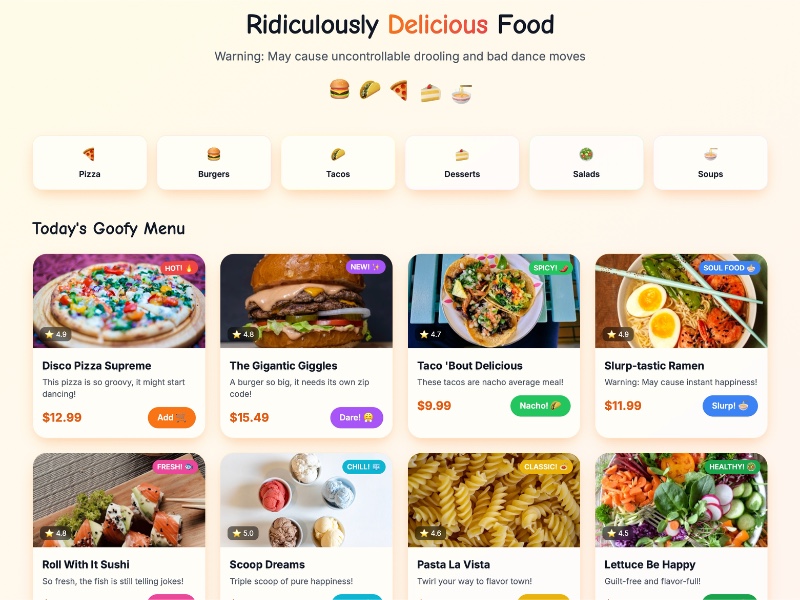Viewport: 800px width, 600px height.
Task: Click the green Nacho! button
Action: [x=540, y=406]
